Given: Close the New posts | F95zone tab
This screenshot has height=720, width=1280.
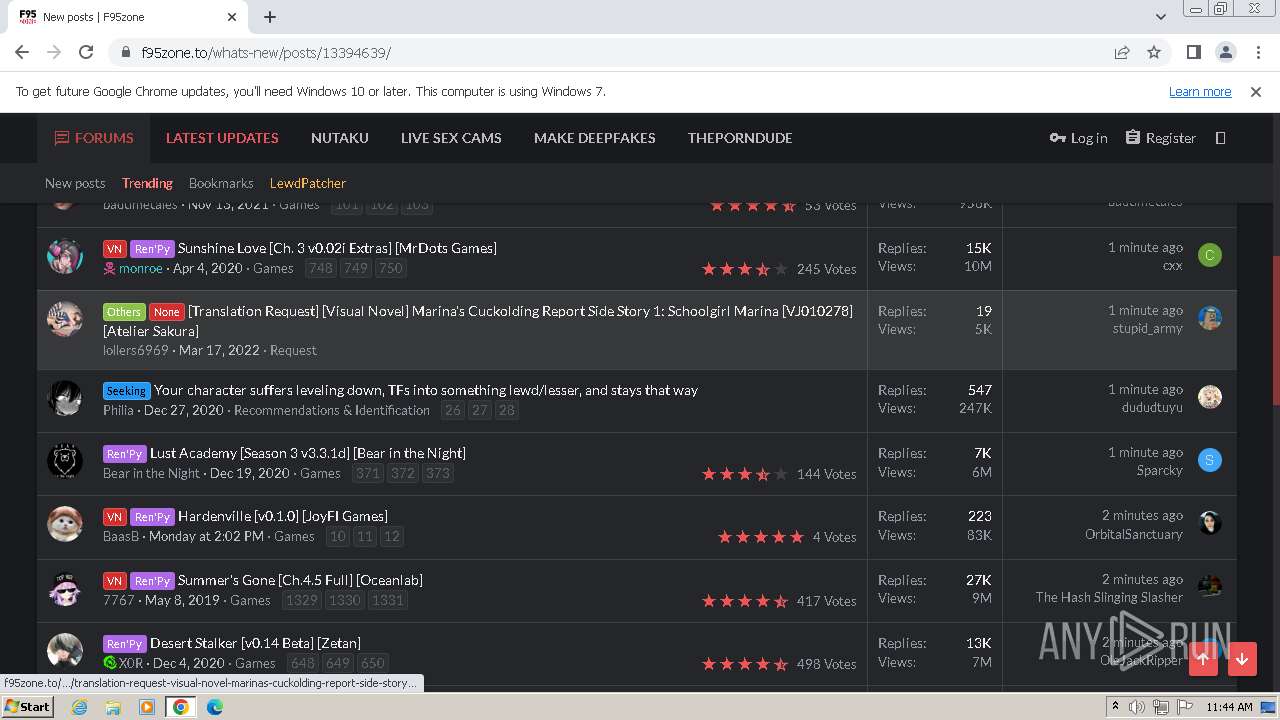Looking at the screenshot, I should [x=232, y=17].
